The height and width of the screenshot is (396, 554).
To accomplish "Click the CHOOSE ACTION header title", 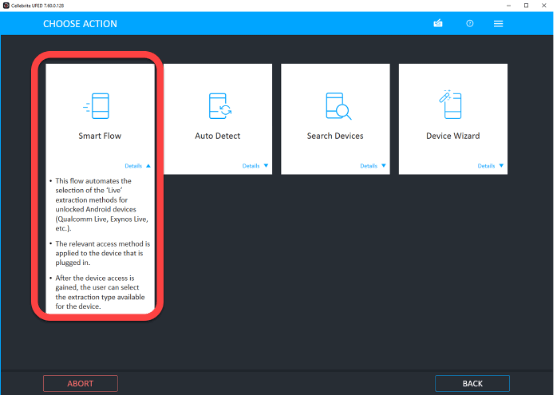I will coord(80,24).
